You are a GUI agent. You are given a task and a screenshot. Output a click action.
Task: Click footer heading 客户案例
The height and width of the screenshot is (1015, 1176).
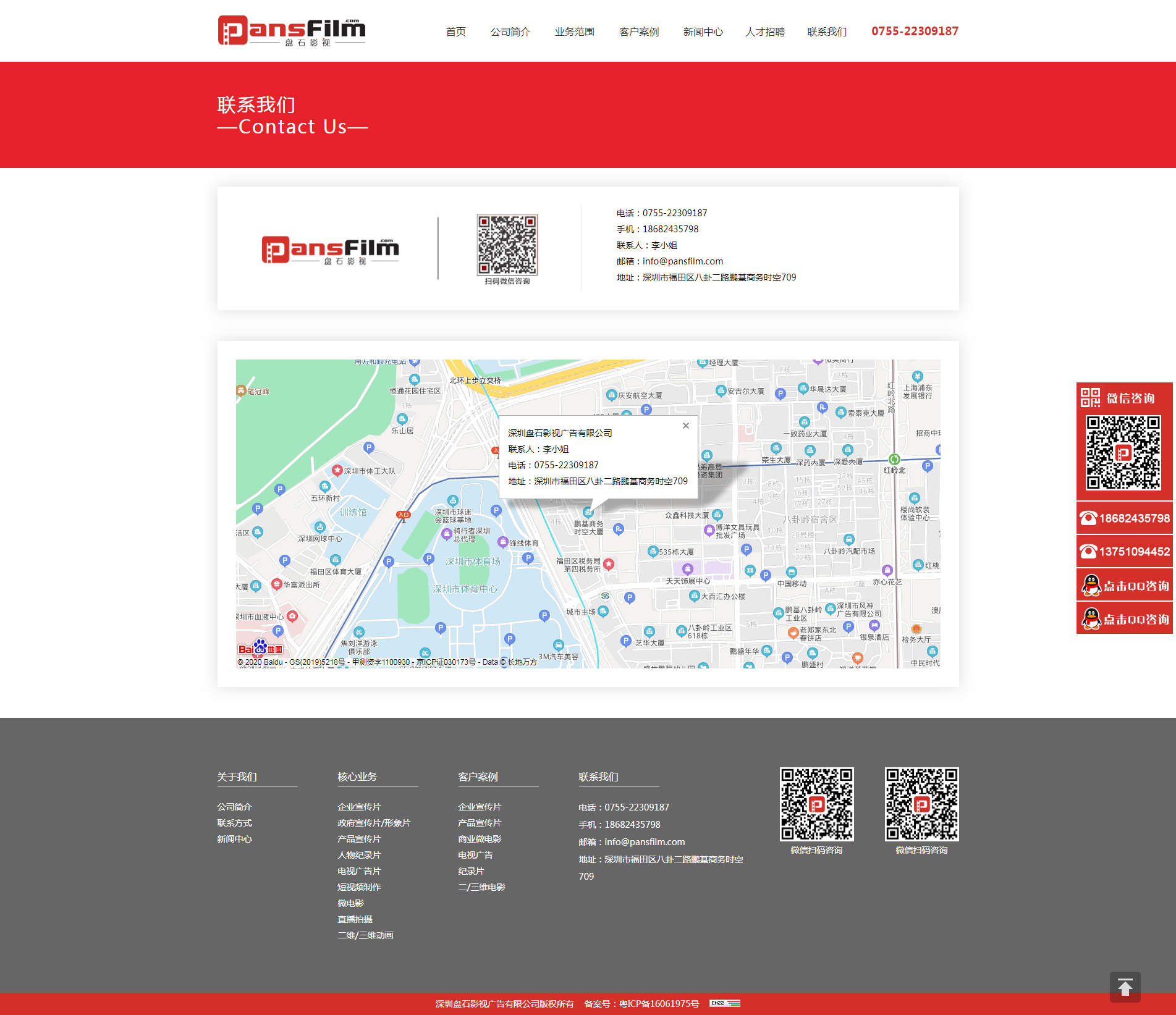(x=478, y=777)
